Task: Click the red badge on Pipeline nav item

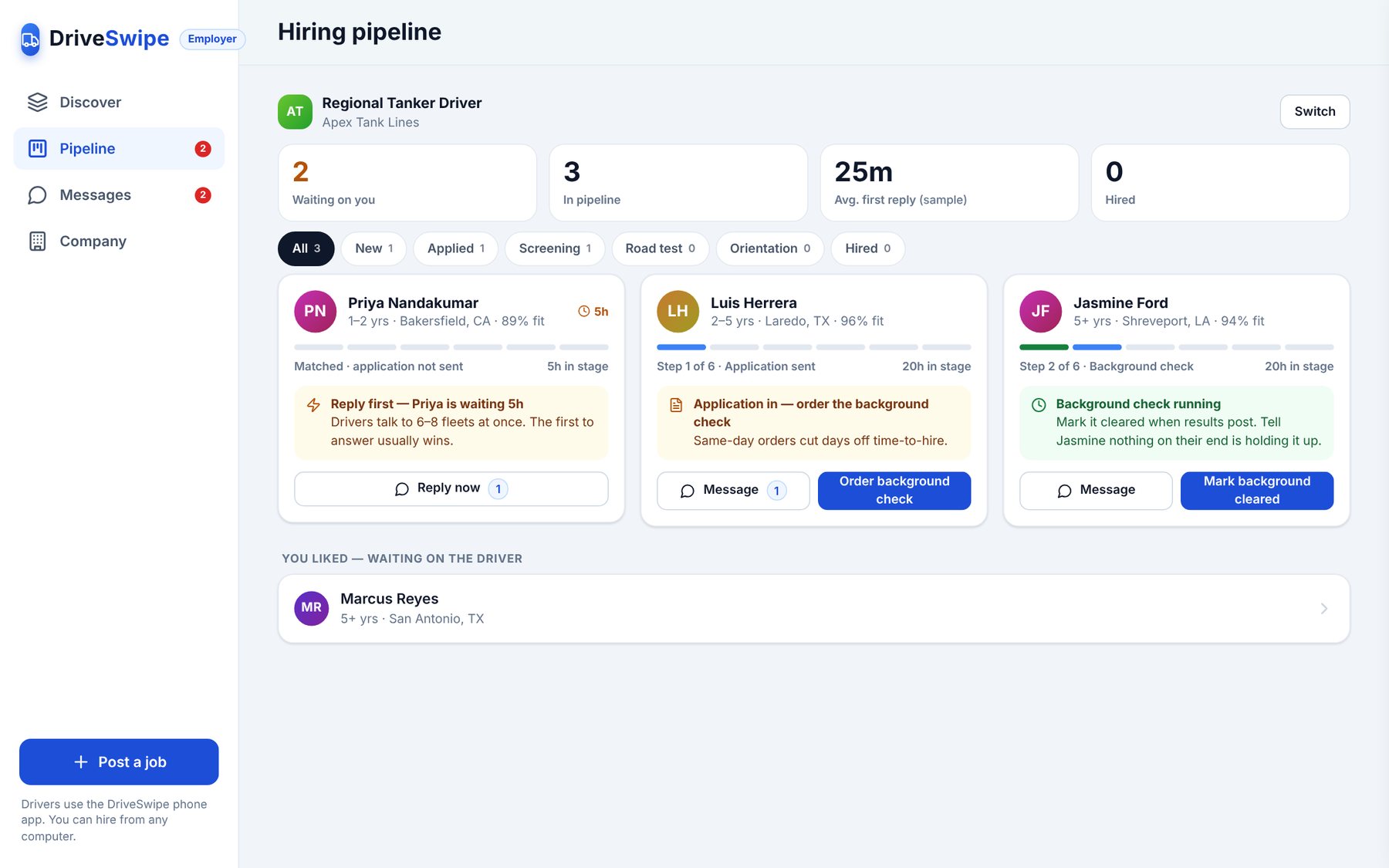Action: pyautogui.click(x=203, y=149)
